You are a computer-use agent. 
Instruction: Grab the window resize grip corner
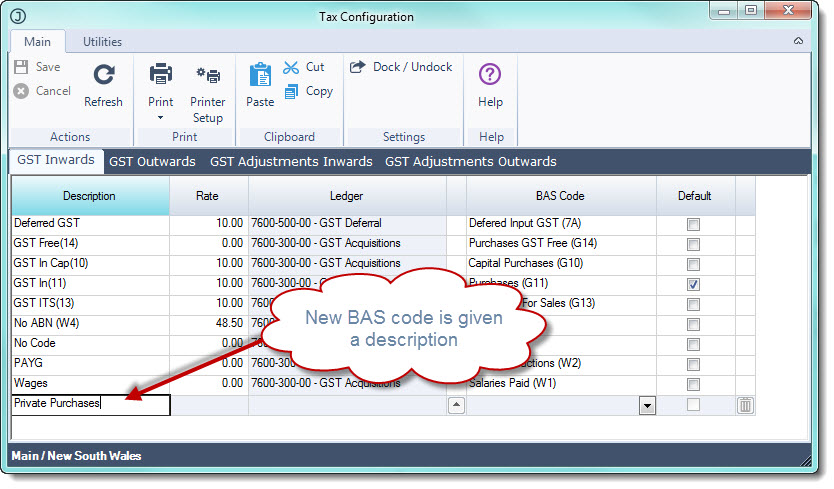click(x=807, y=462)
